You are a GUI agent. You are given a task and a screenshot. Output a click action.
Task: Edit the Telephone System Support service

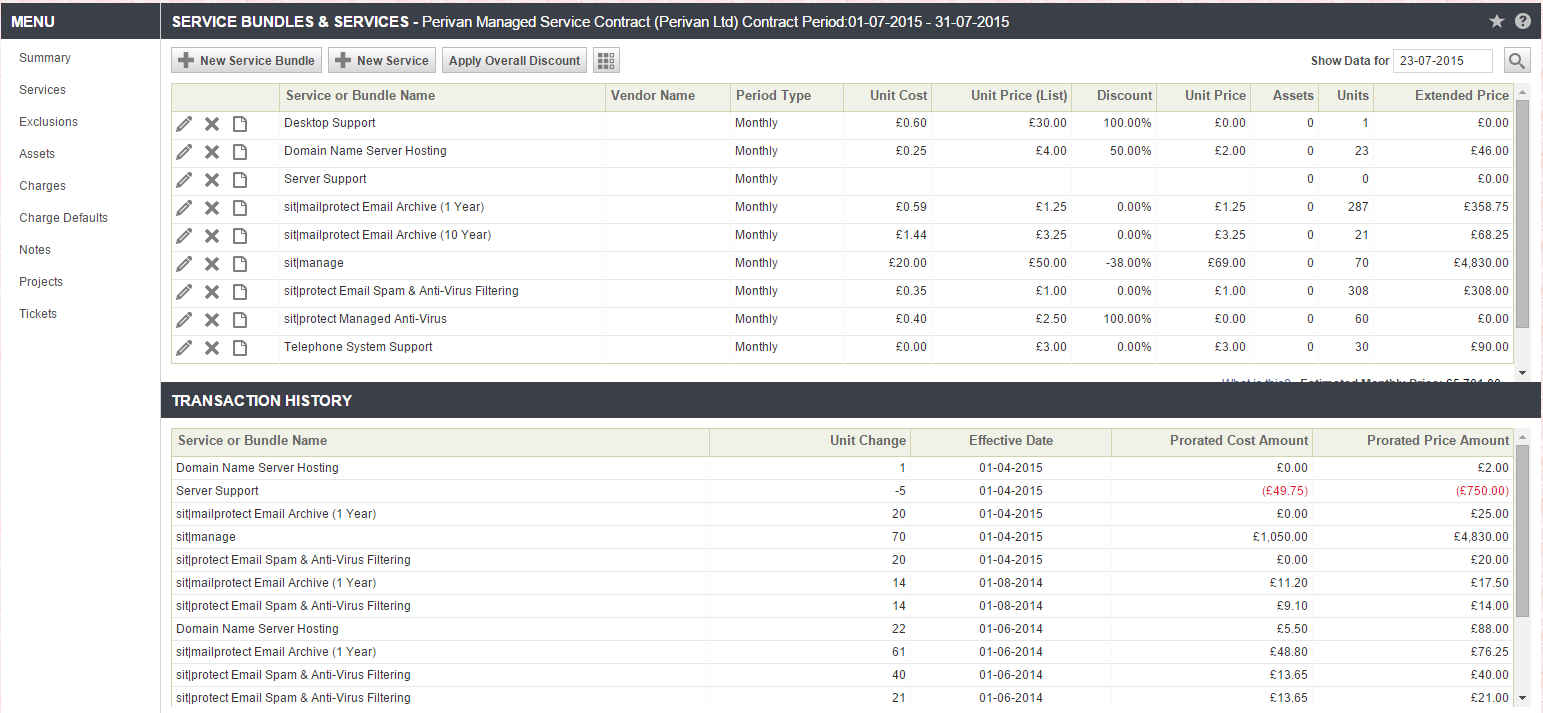[184, 348]
